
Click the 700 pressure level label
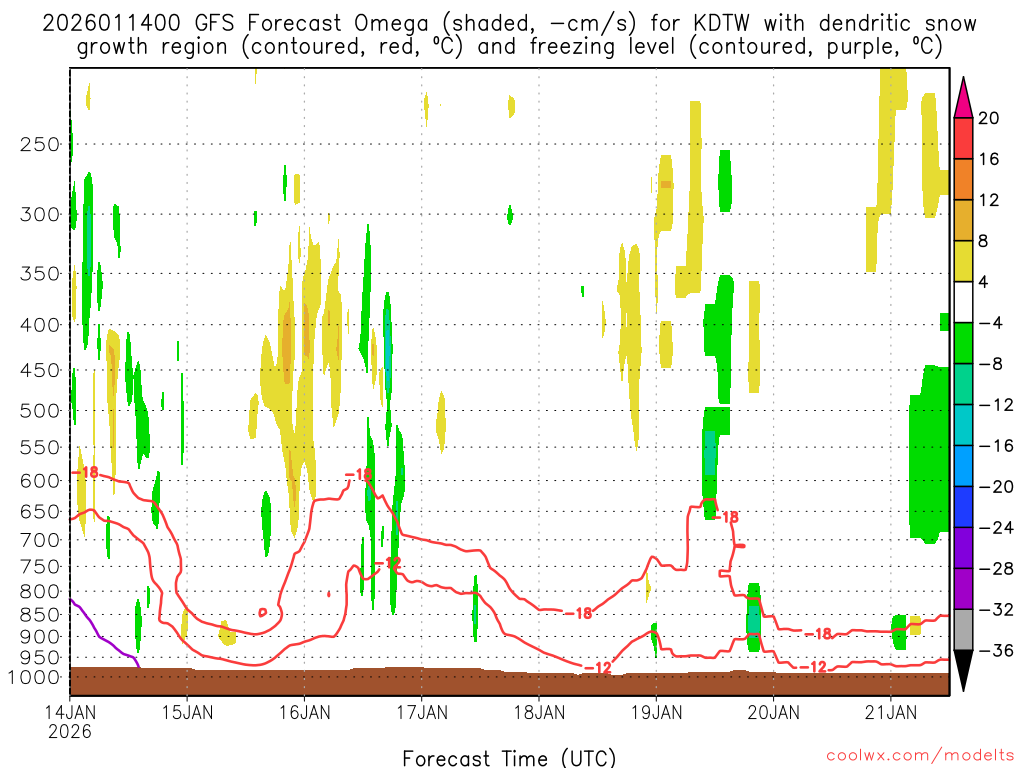pos(40,540)
